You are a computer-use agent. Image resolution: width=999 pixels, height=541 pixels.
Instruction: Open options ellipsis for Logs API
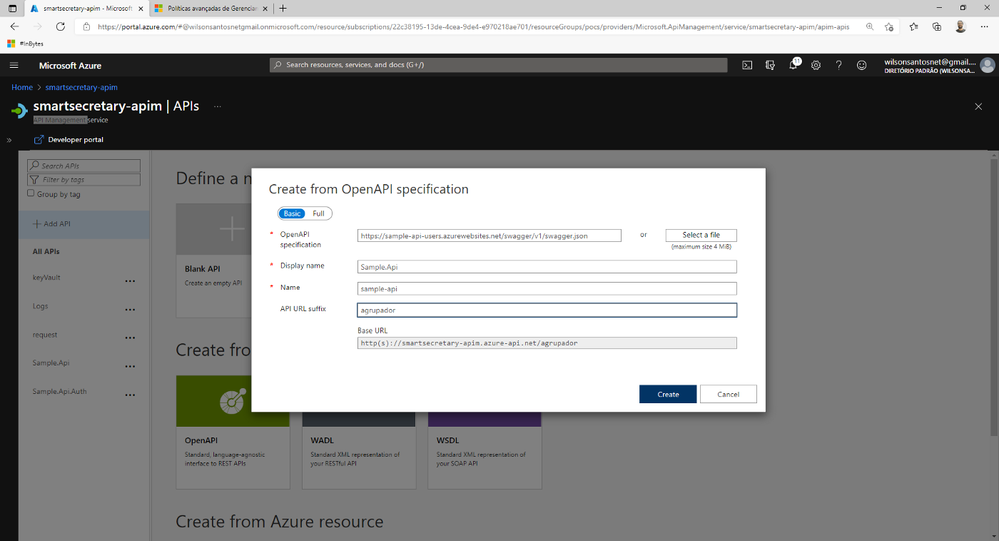130,310
